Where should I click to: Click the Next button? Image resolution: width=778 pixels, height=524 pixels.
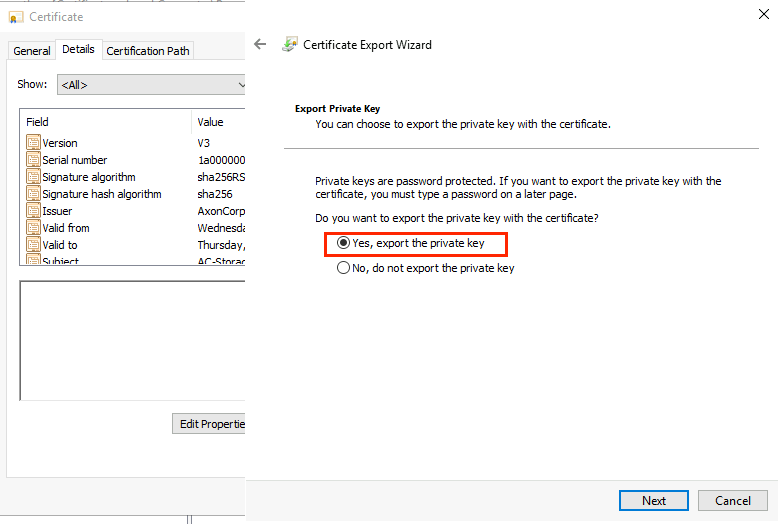pos(653,501)
